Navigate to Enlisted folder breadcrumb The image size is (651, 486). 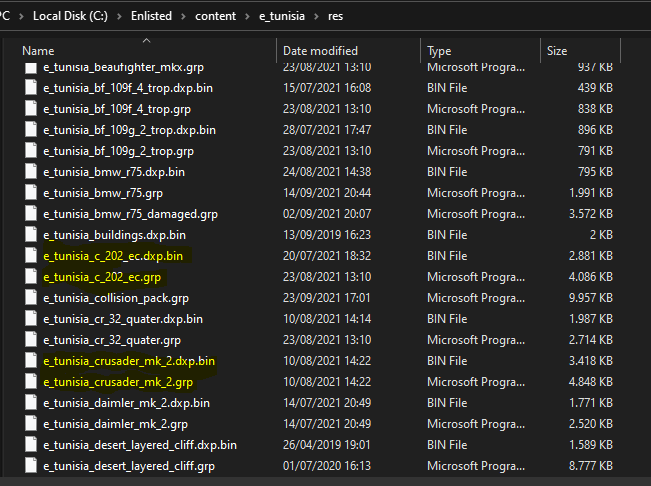tap(151, 16)
